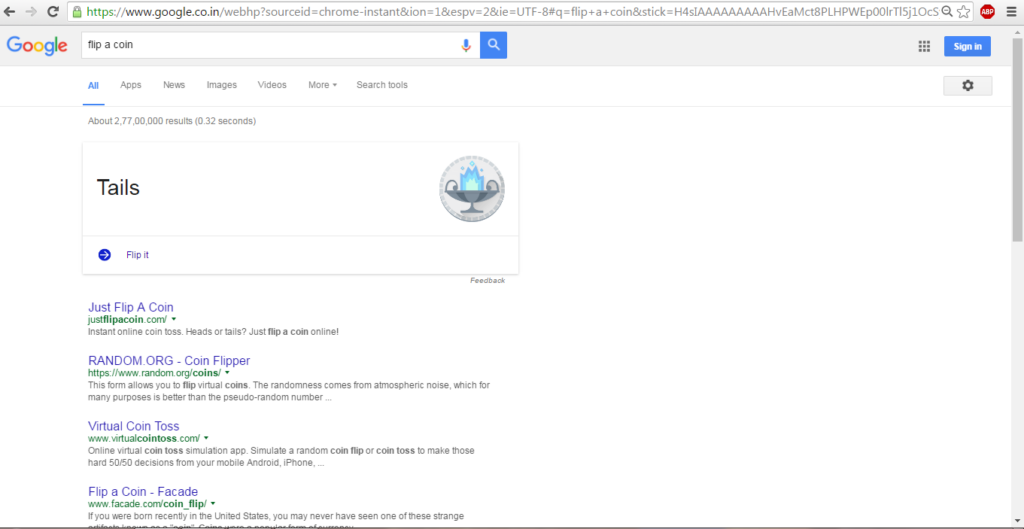Click the 'justflipacoin.com/' green URL text
Viewport: 1024px width, 529px height.
(x=127, y=319)
